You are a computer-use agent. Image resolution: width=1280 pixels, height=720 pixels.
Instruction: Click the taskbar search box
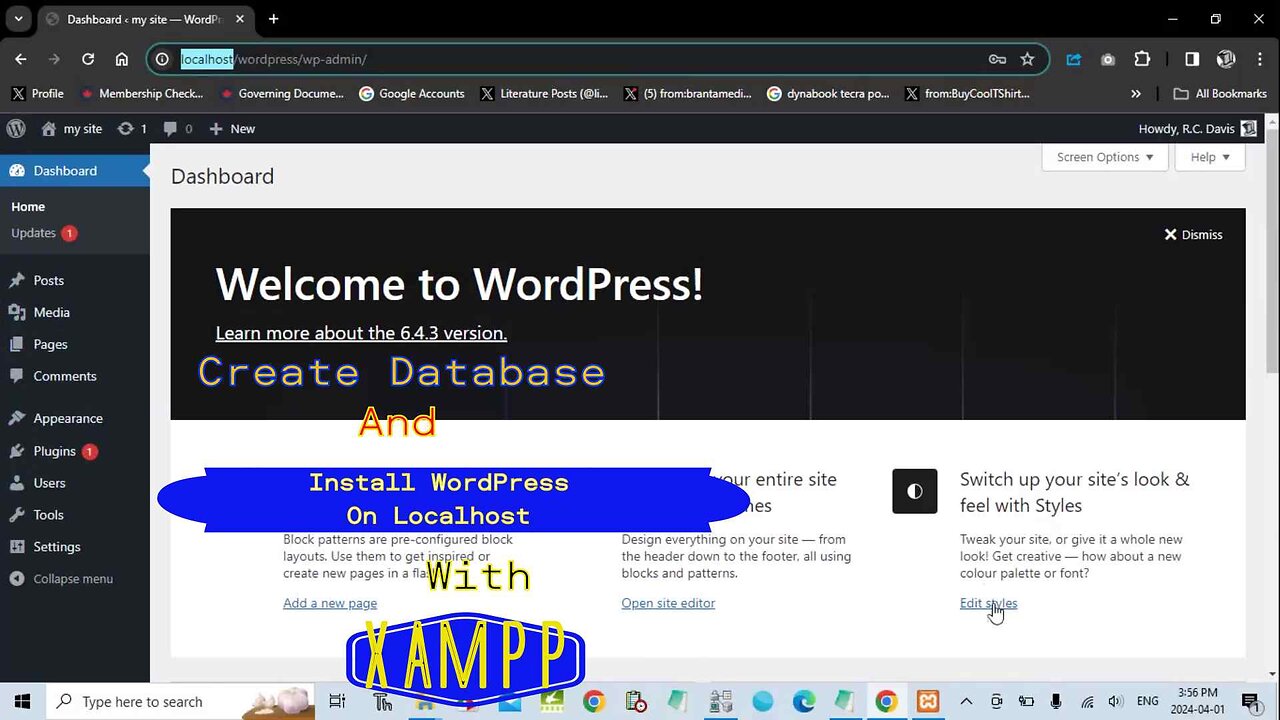(x=182, y=702)
